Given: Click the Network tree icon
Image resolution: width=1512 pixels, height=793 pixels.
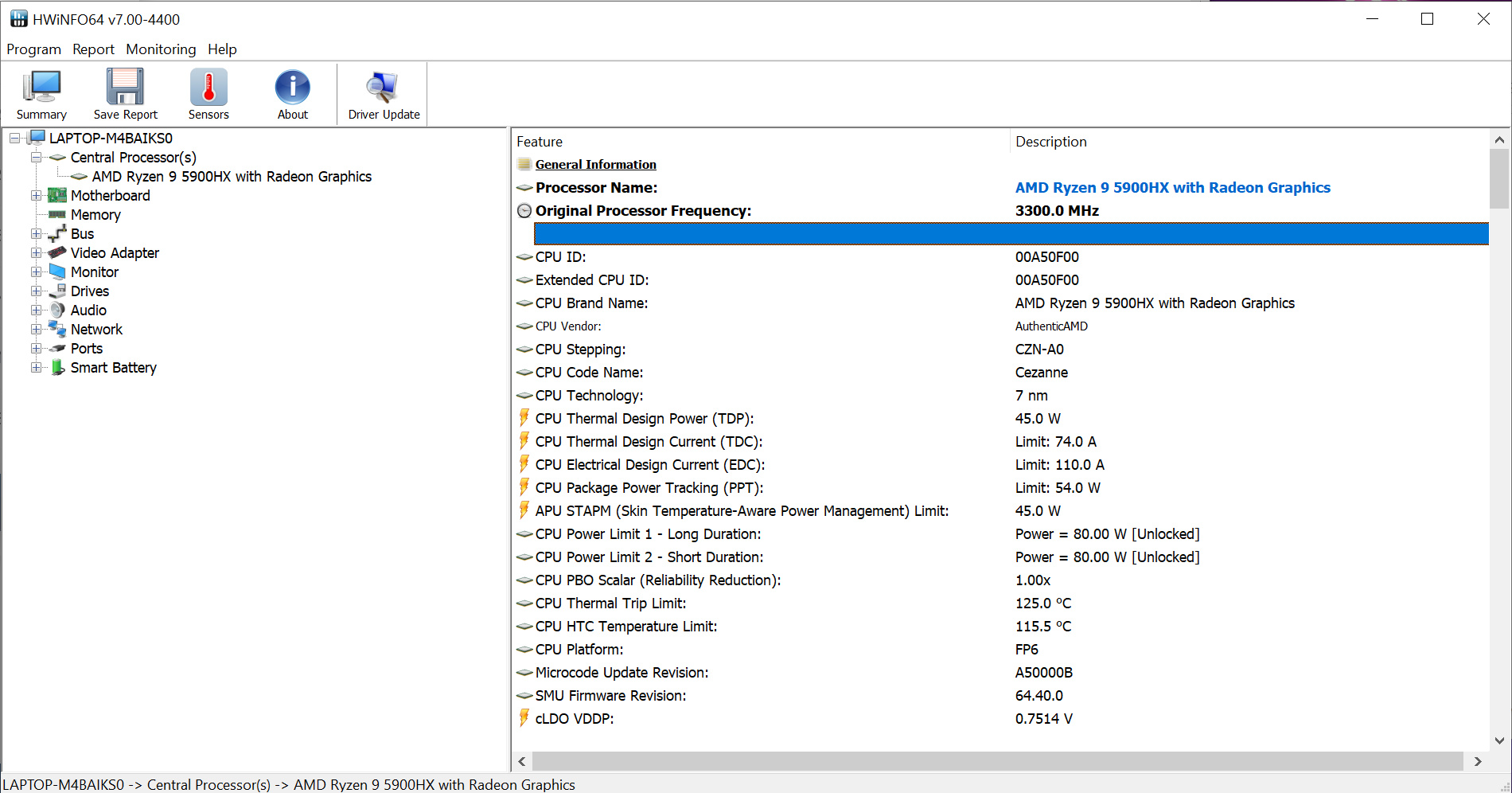Looking at the screenshot, I should pyautogui.click(x=57, y=329).
